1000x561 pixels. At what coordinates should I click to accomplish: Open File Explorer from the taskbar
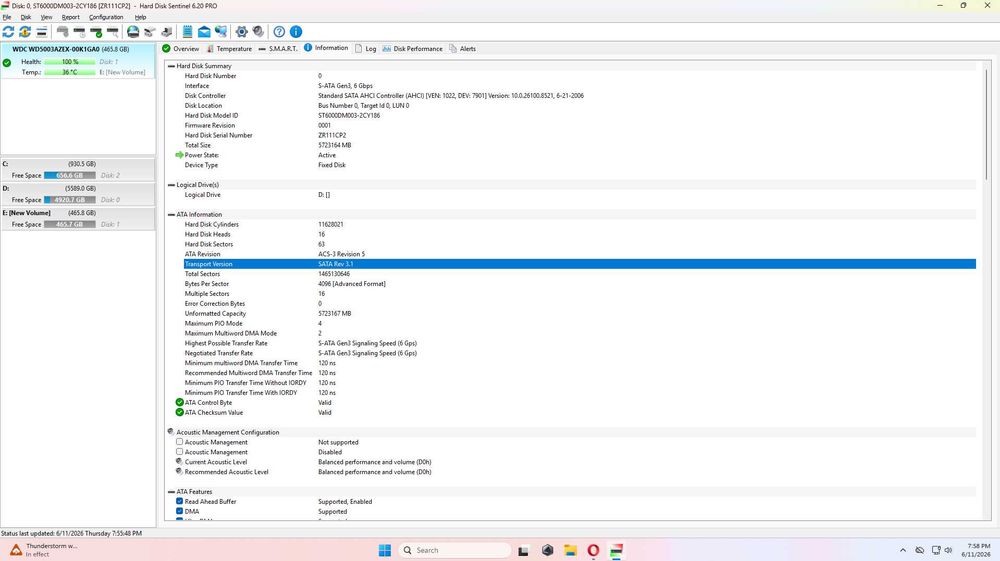pyautogui.click(x=570, y=550)
